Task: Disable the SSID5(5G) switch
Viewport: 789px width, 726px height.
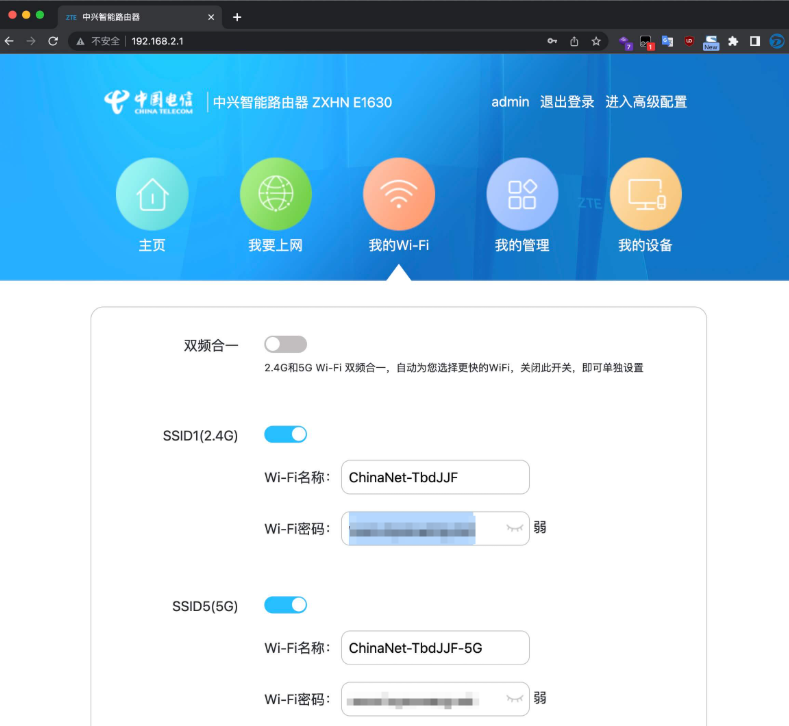Action: [x=285, y=605]
